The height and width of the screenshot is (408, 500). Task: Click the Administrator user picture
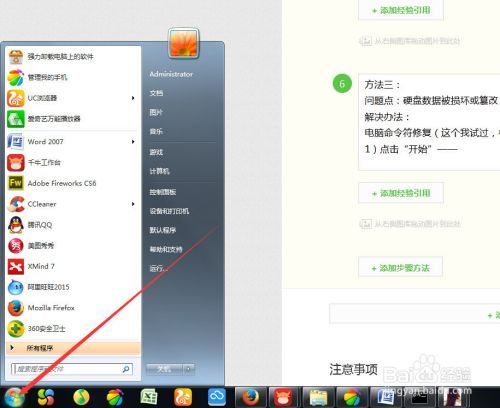point(184,44)
